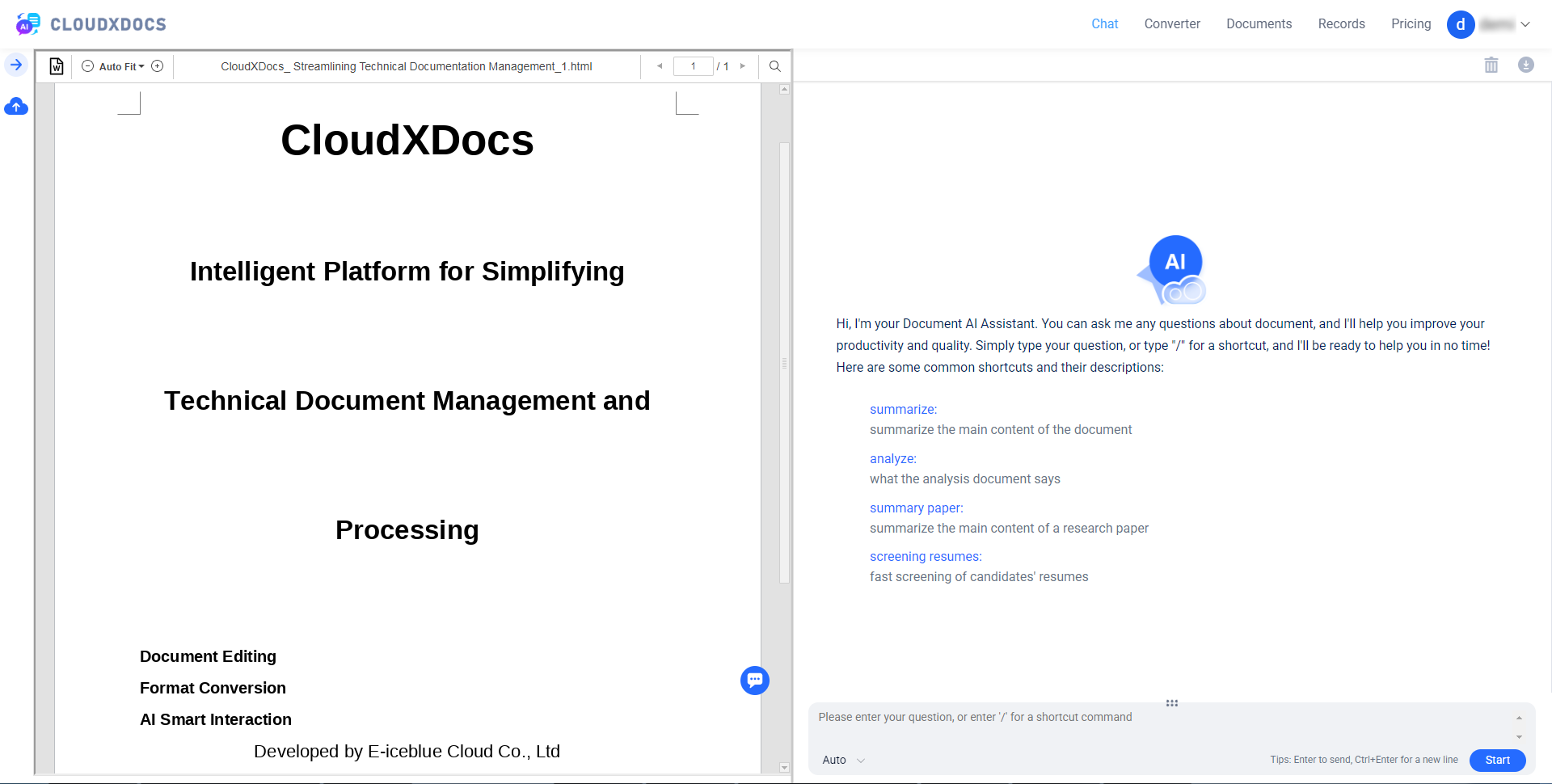Viewport: 1552px width, 784px height.
Task: Click the AI assistant avatar icon
Action: point(1172,270)
